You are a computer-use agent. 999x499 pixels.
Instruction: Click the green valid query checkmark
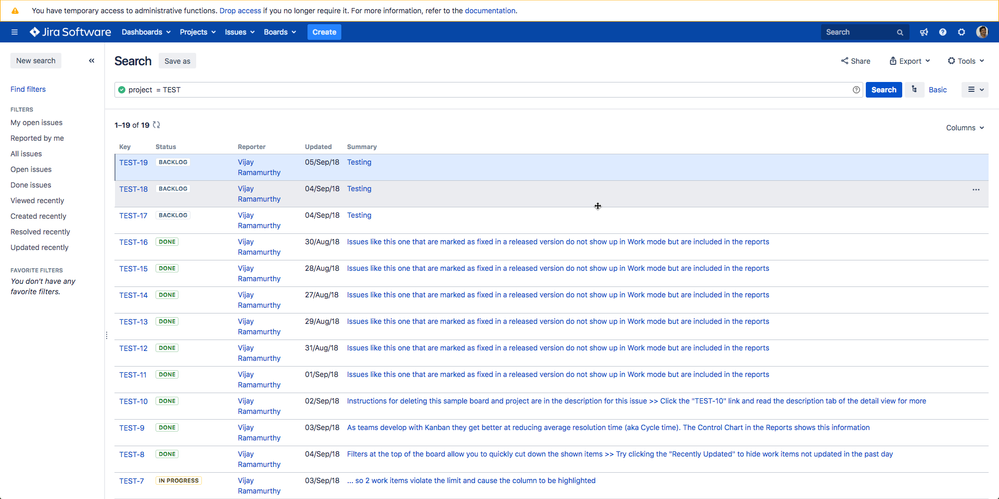click(122, 90)
